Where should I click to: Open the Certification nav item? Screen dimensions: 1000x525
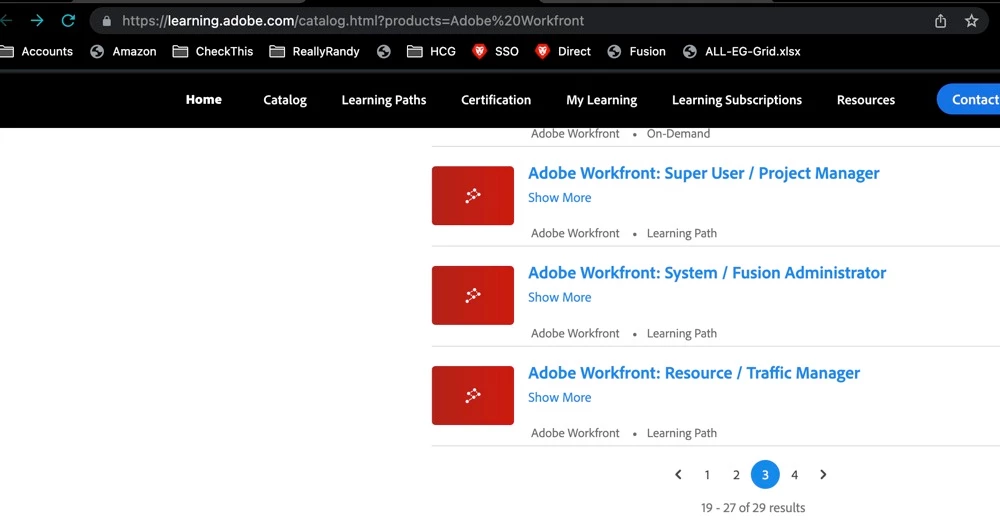tap(496, 100)
